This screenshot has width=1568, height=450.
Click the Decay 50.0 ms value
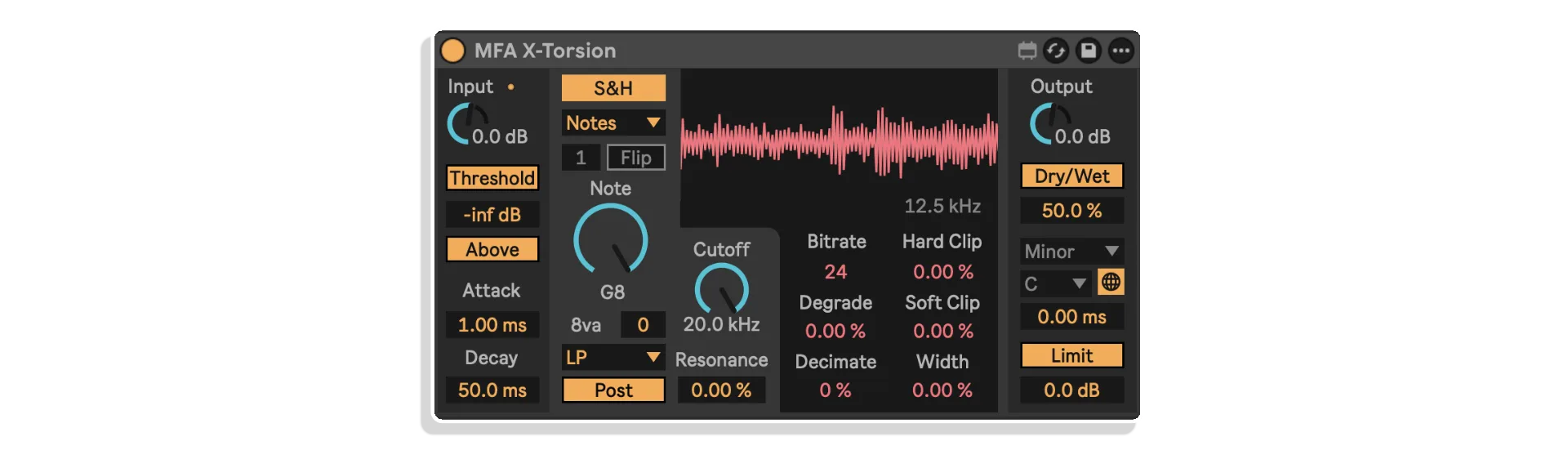492,390
